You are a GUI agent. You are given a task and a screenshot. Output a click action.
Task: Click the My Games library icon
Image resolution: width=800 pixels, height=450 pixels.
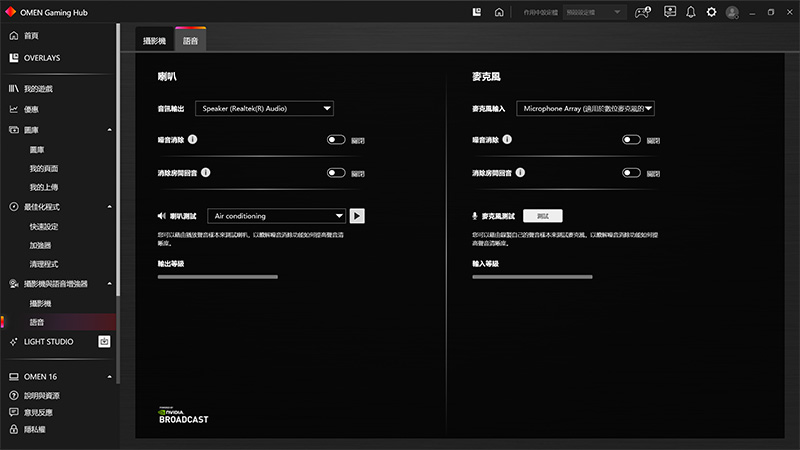[14, 89]
